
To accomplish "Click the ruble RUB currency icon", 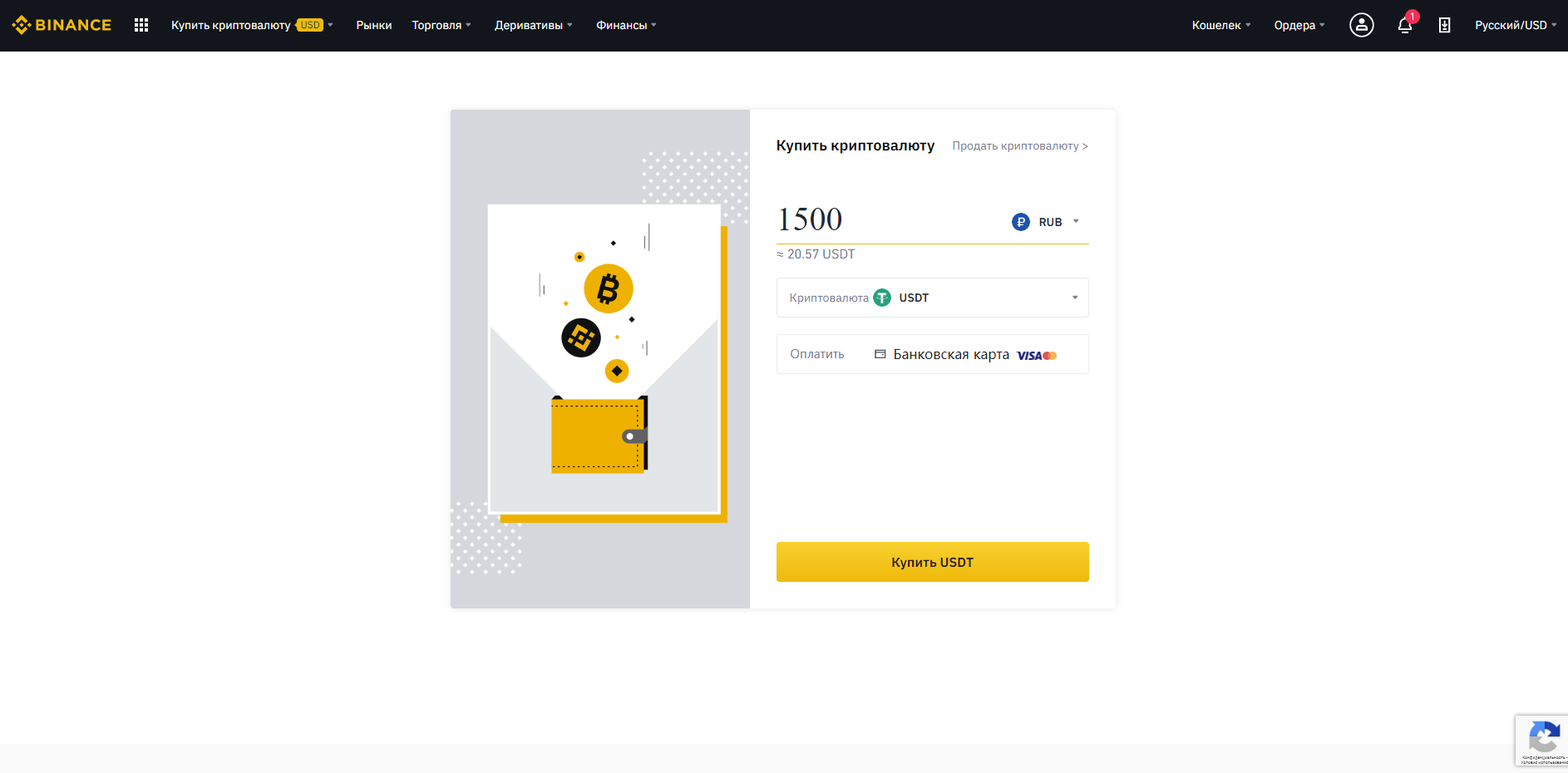I will (1021, 222).
